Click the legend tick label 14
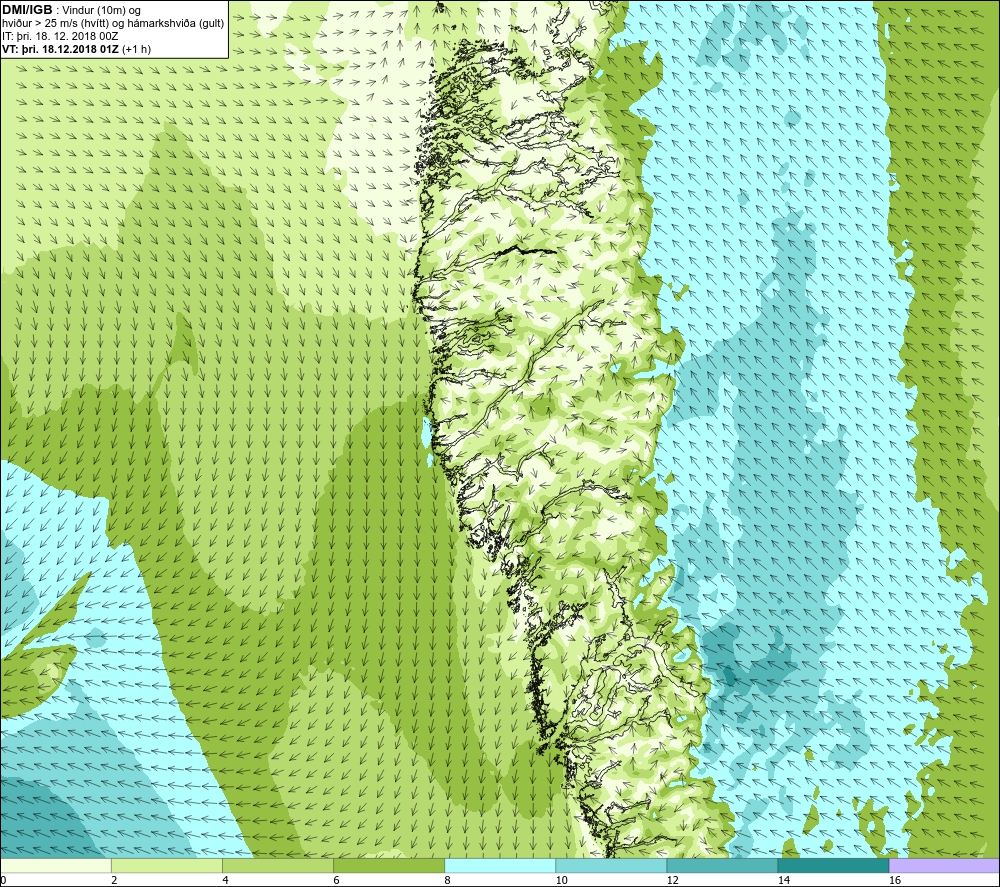Viewport: 1000px width, 887px height. 784,881
